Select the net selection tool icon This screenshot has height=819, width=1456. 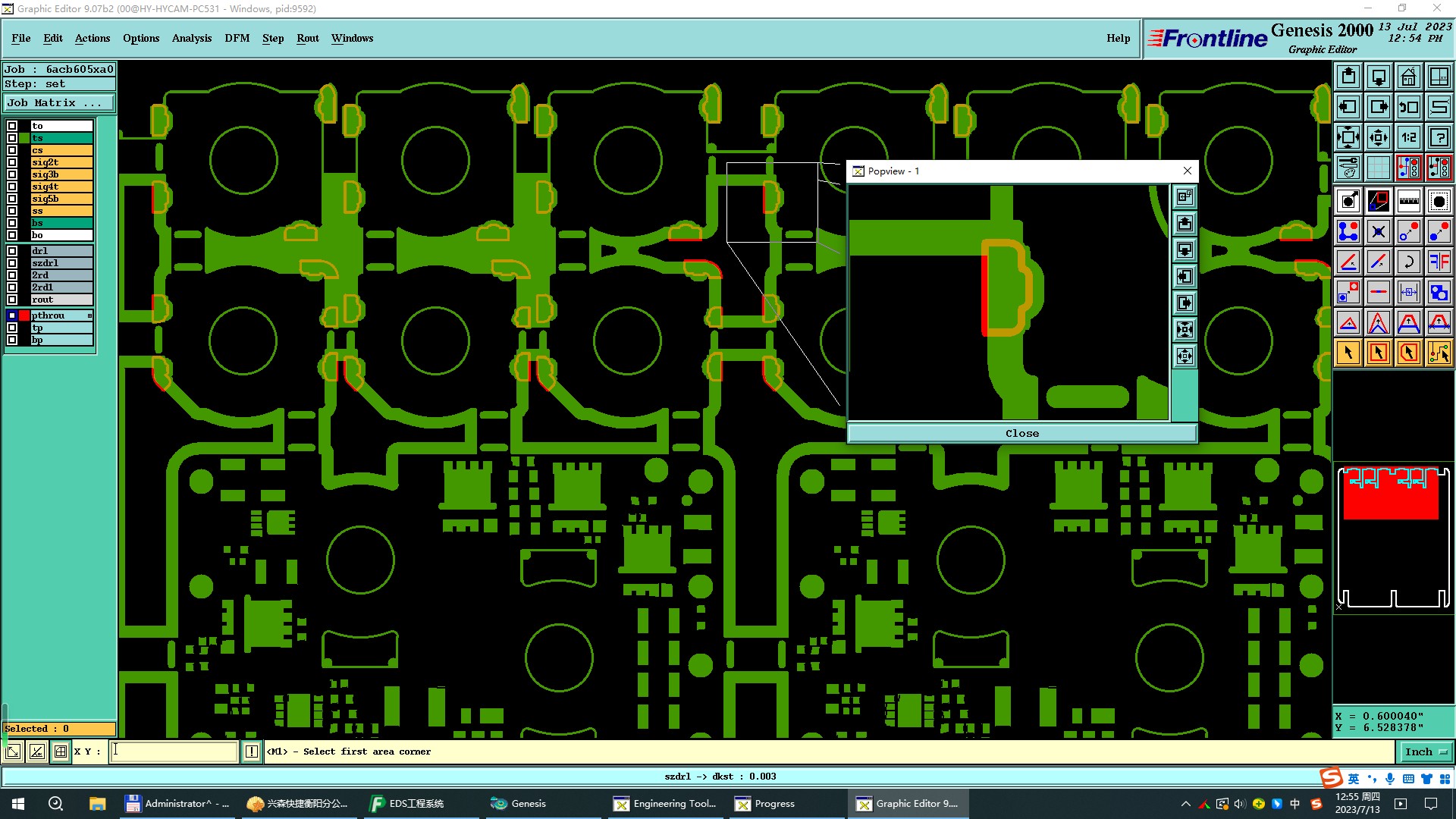[x=1439, y=353]
